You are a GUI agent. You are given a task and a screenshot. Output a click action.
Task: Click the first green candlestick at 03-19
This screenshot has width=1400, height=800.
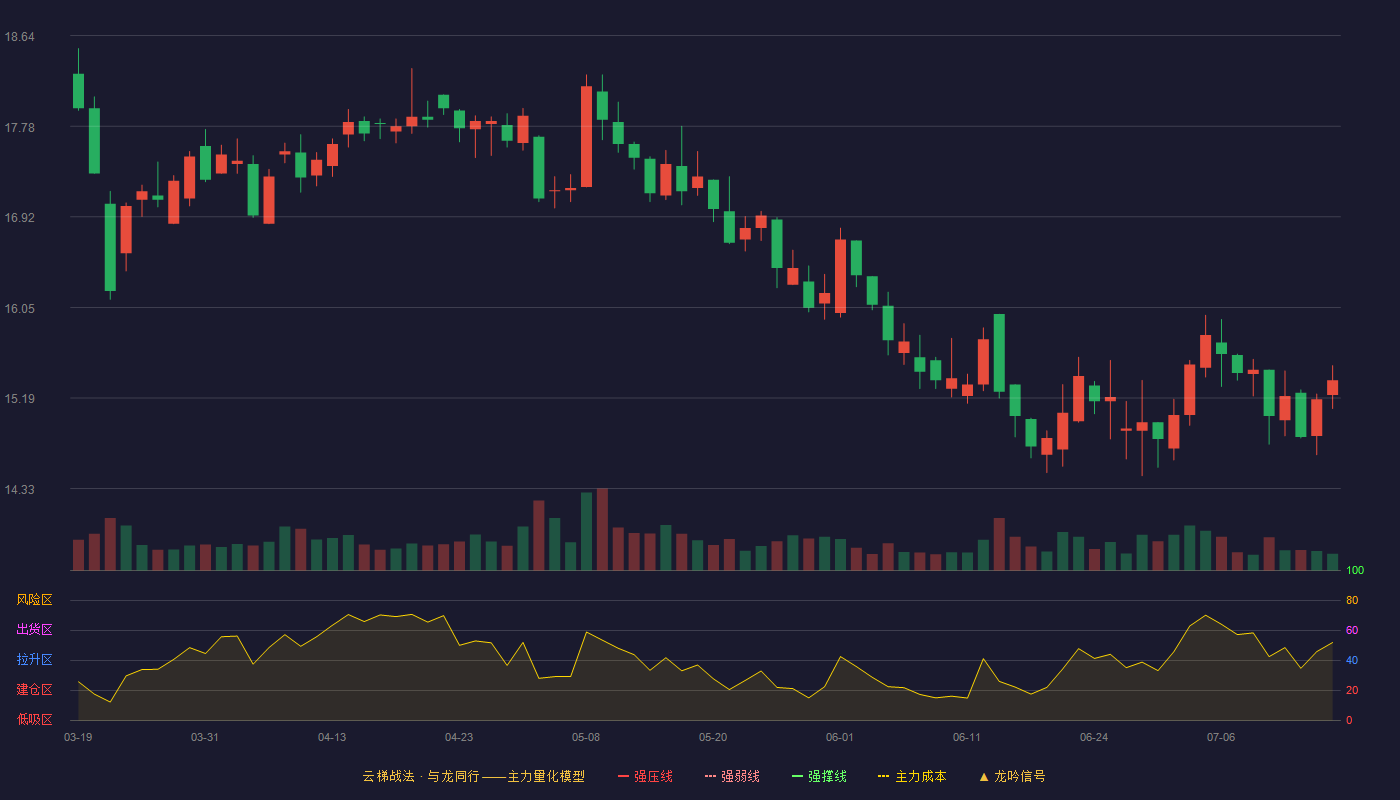click(78, 91)
